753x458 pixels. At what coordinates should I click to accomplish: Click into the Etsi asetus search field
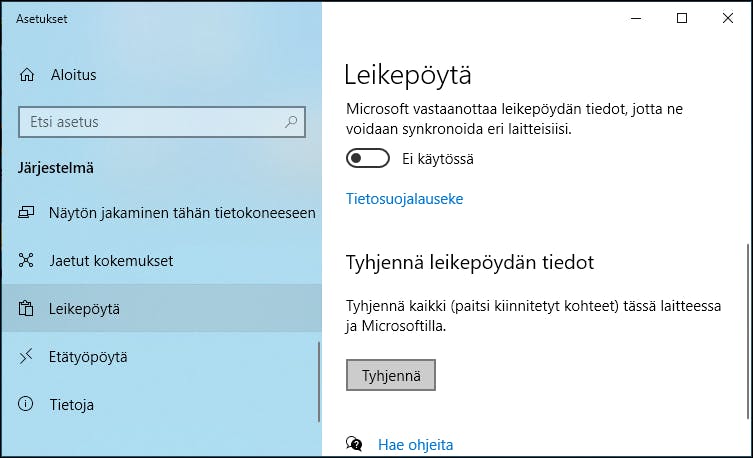click(x=162, y=122)
